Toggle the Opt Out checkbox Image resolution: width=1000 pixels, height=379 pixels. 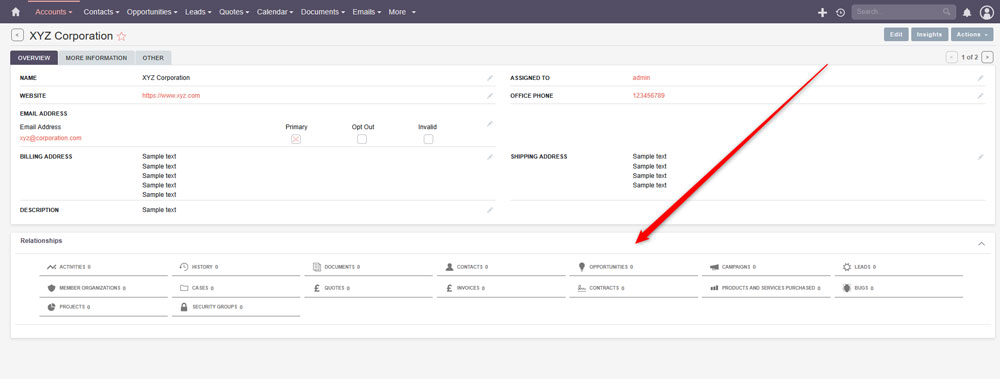click(362, 139)
